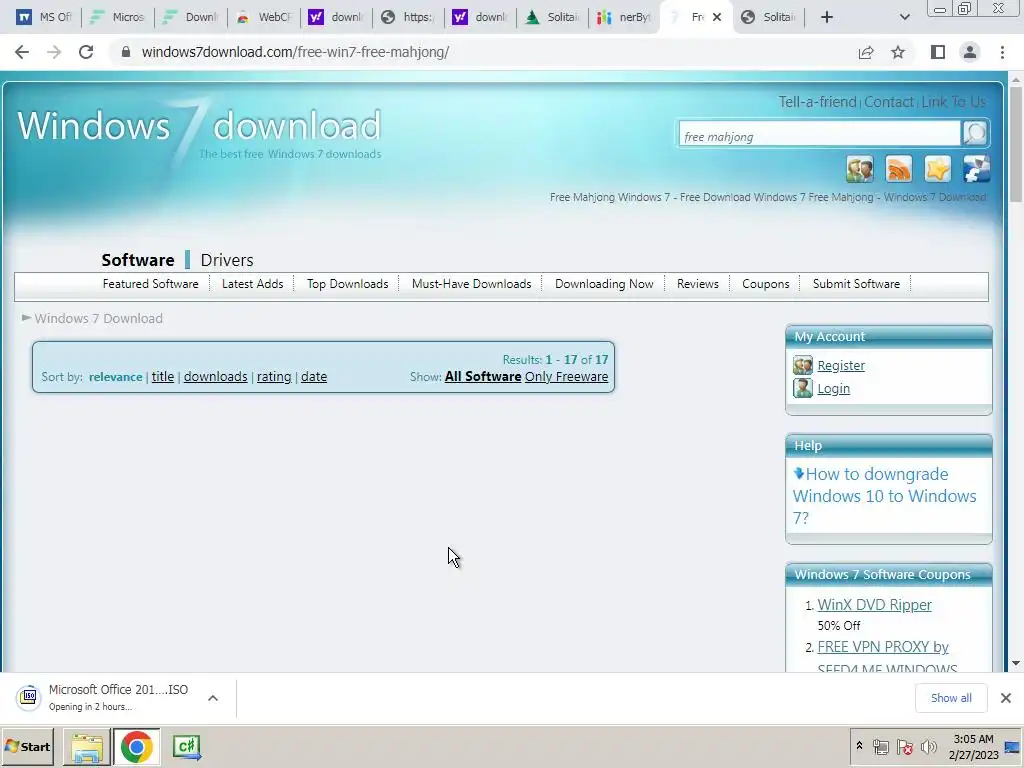Close the downloads bar

click(x=1006, y=698)
